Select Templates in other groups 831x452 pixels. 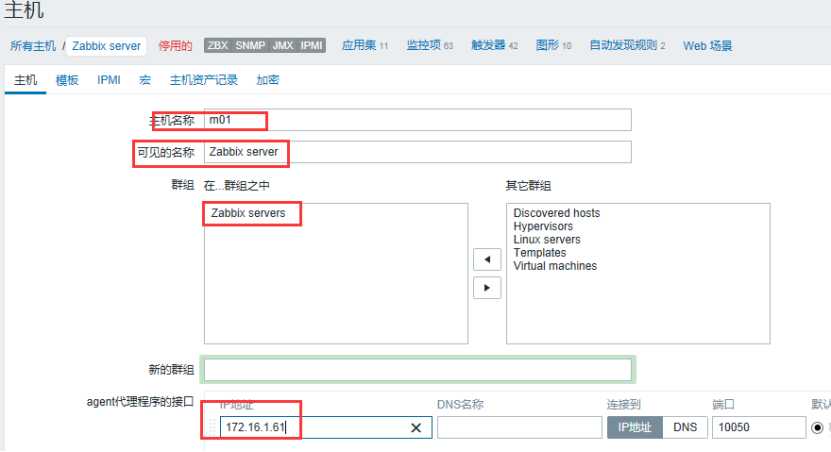tap(540, 253)
